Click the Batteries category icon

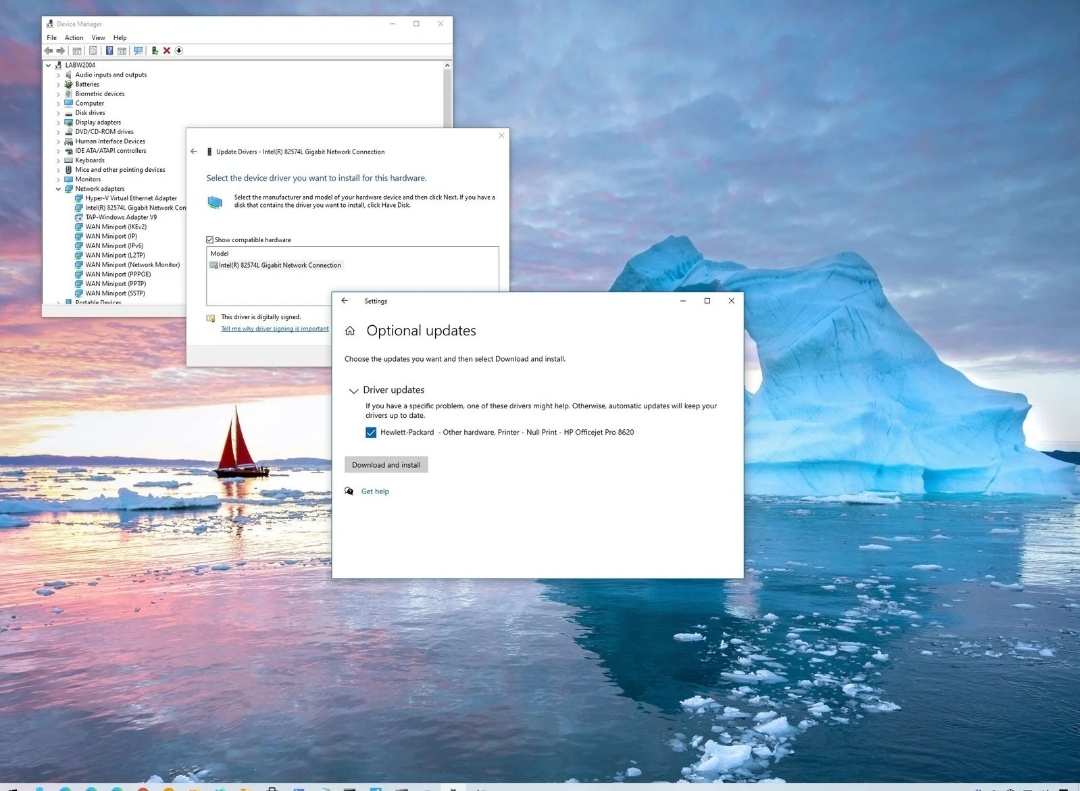[69, 84]
